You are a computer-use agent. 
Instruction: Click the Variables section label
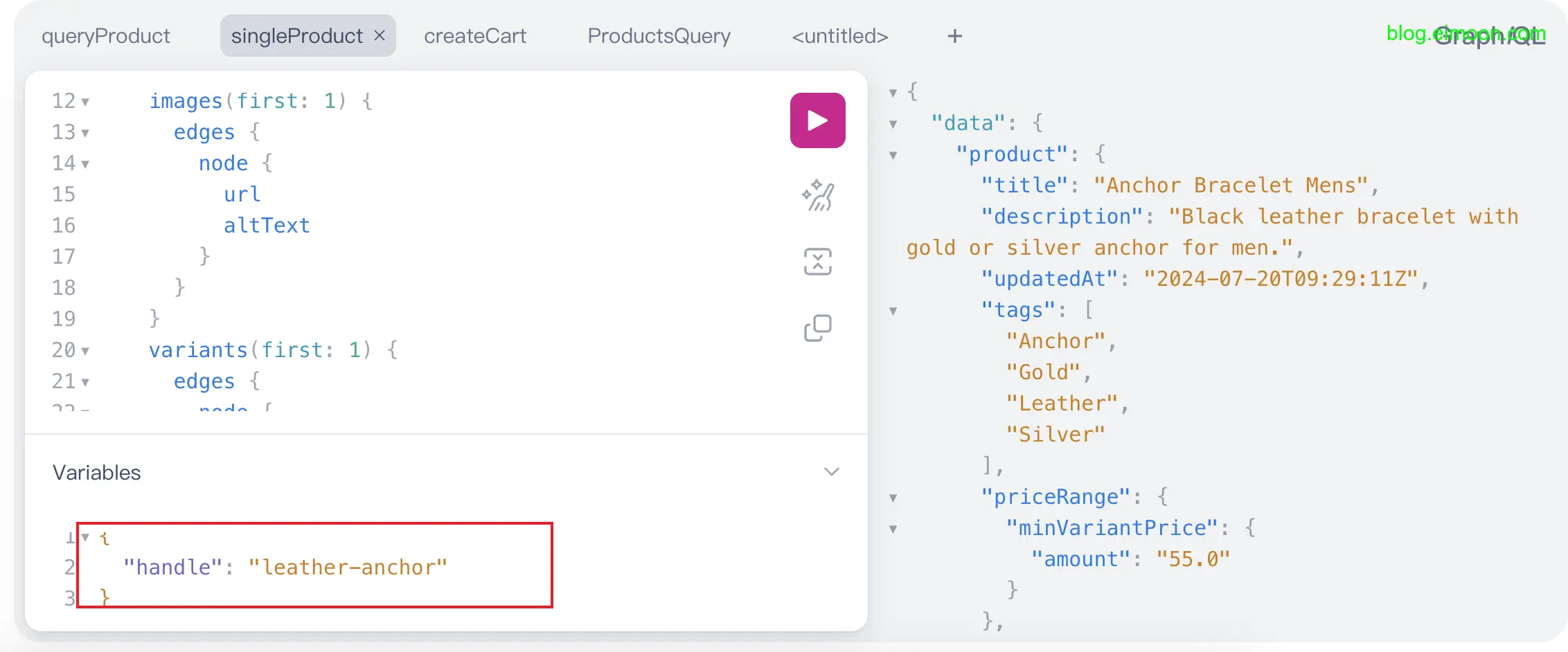(x=97, y=473)
